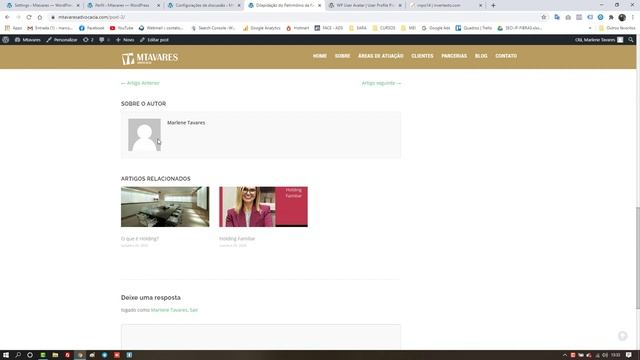
Task: Click the page vertical scrollbar thumb
Action: 638,258
